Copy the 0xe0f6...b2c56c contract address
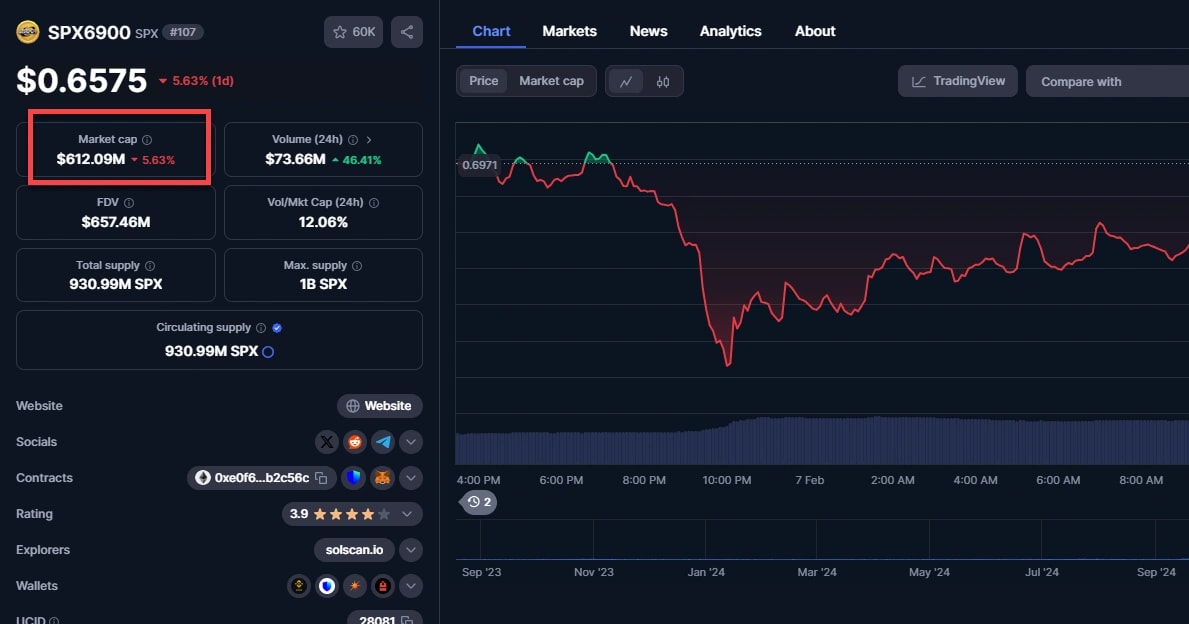Image resolution: width=1189 pixels, height=624 pixels. (321, 478)
